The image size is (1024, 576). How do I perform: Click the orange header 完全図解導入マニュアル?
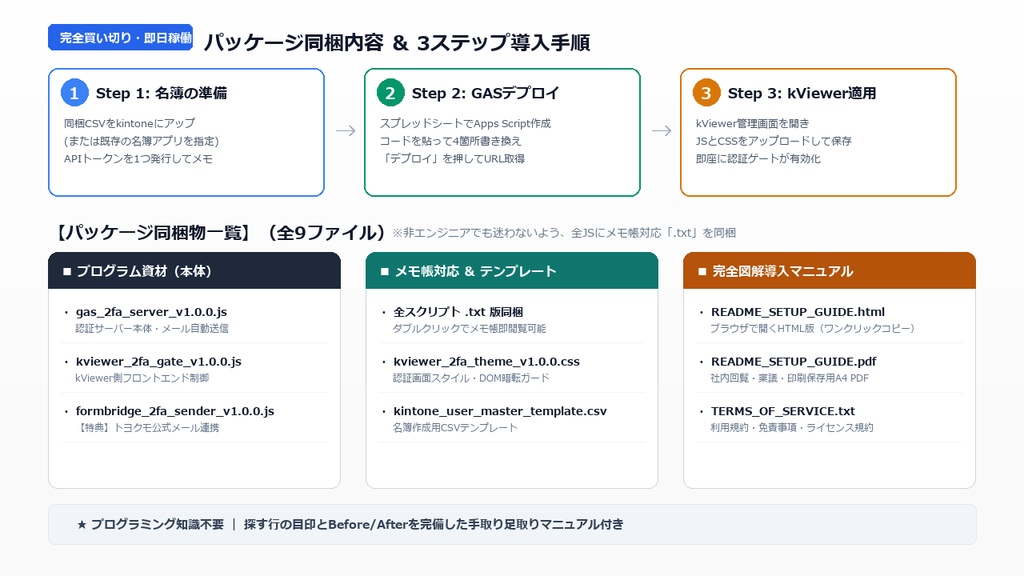(x=829, y=270)
